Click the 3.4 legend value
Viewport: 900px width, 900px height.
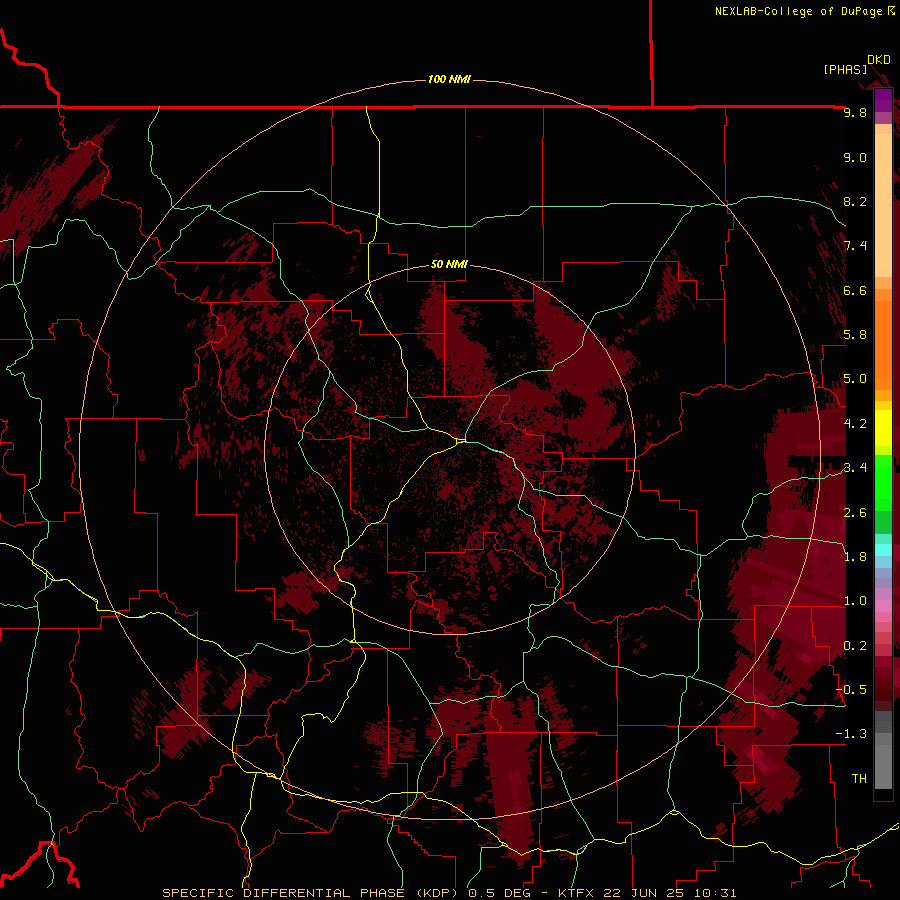click(x=855, y=468)
